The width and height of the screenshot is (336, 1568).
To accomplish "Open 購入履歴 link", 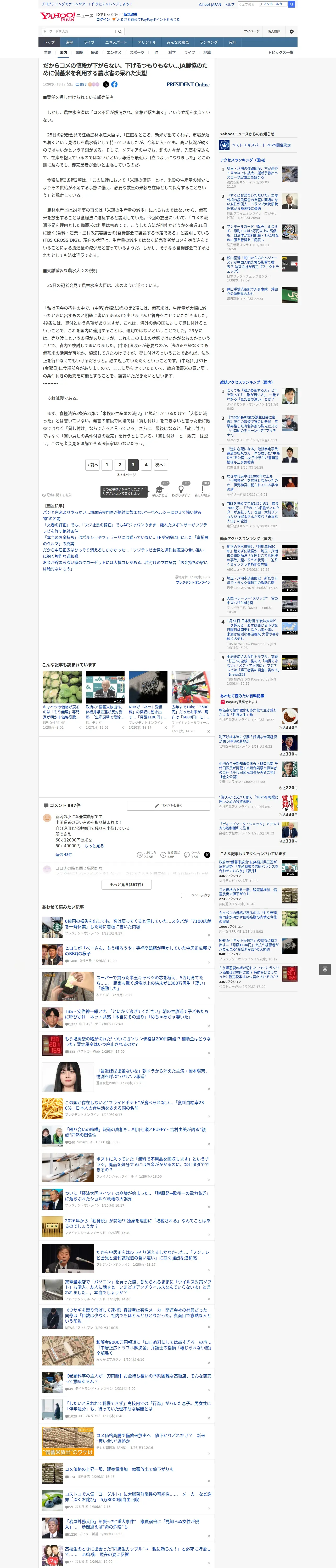I will pyautogui.click(x=274, y=32).
